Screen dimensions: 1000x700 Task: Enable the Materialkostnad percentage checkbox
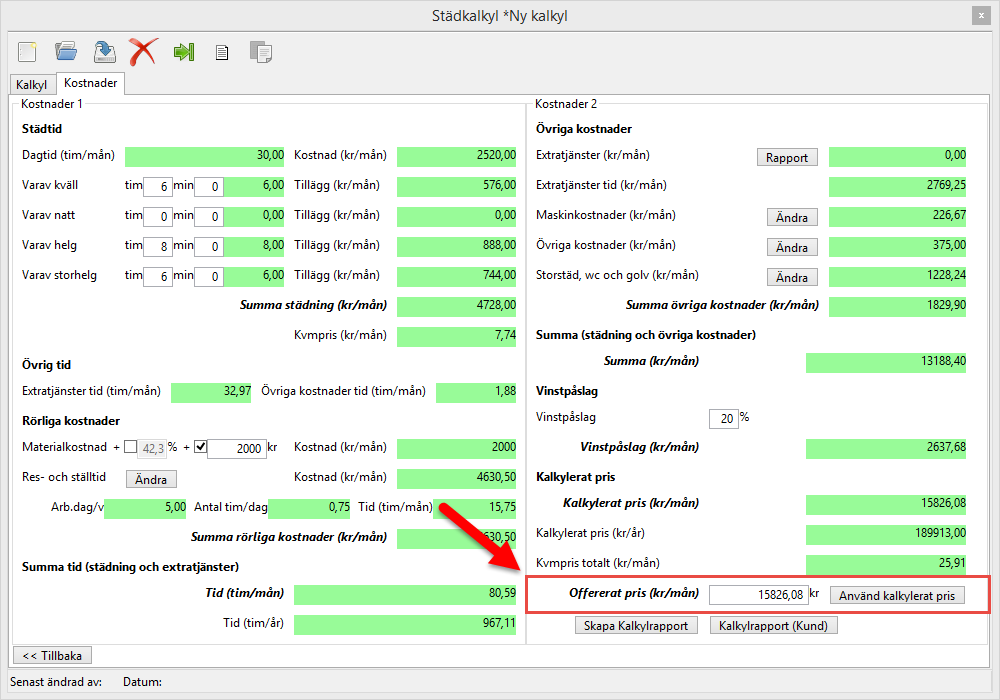[131, 447]
